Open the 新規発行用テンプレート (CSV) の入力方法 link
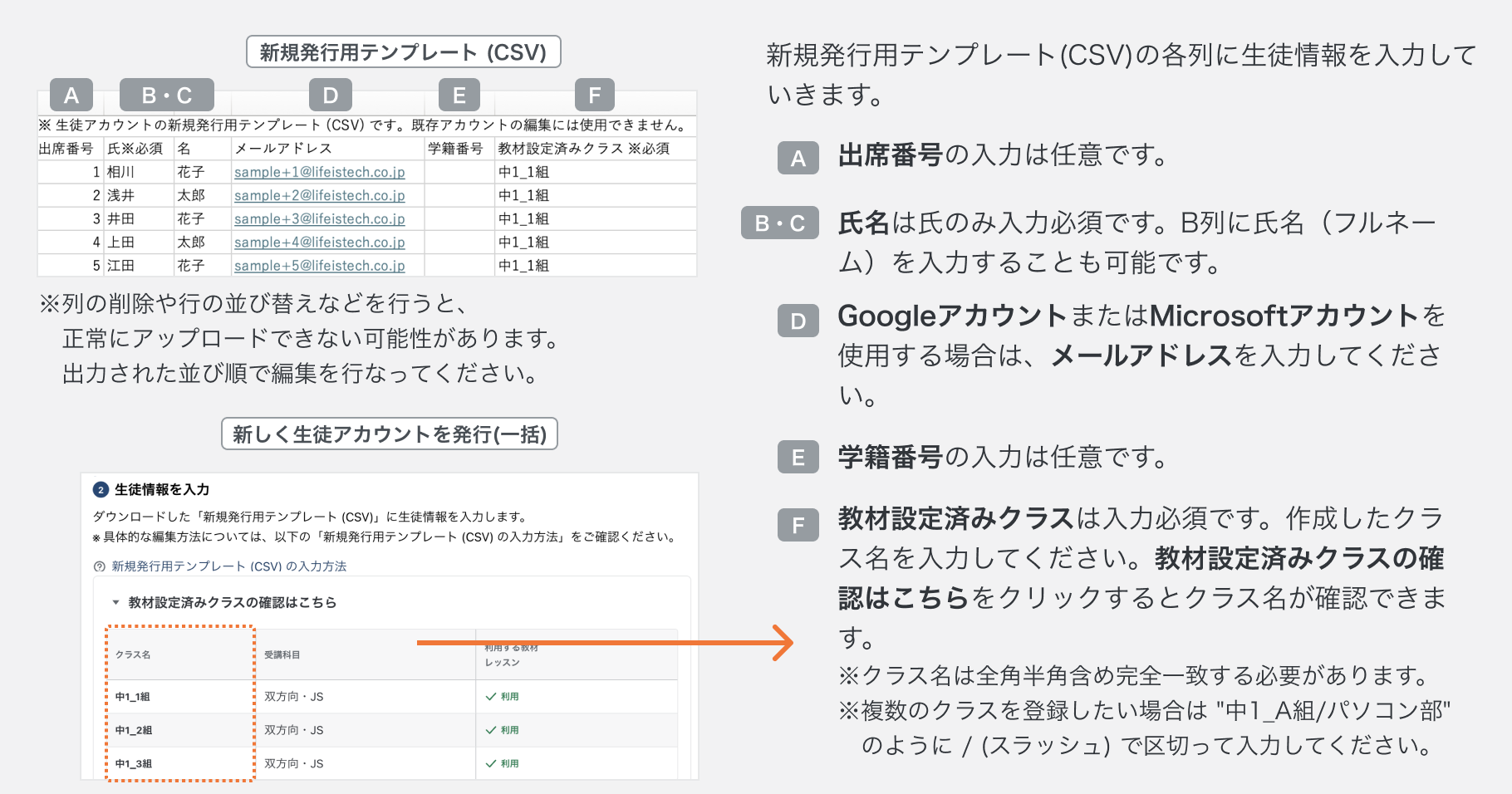The image size is (1512, 794). [228, 566]
